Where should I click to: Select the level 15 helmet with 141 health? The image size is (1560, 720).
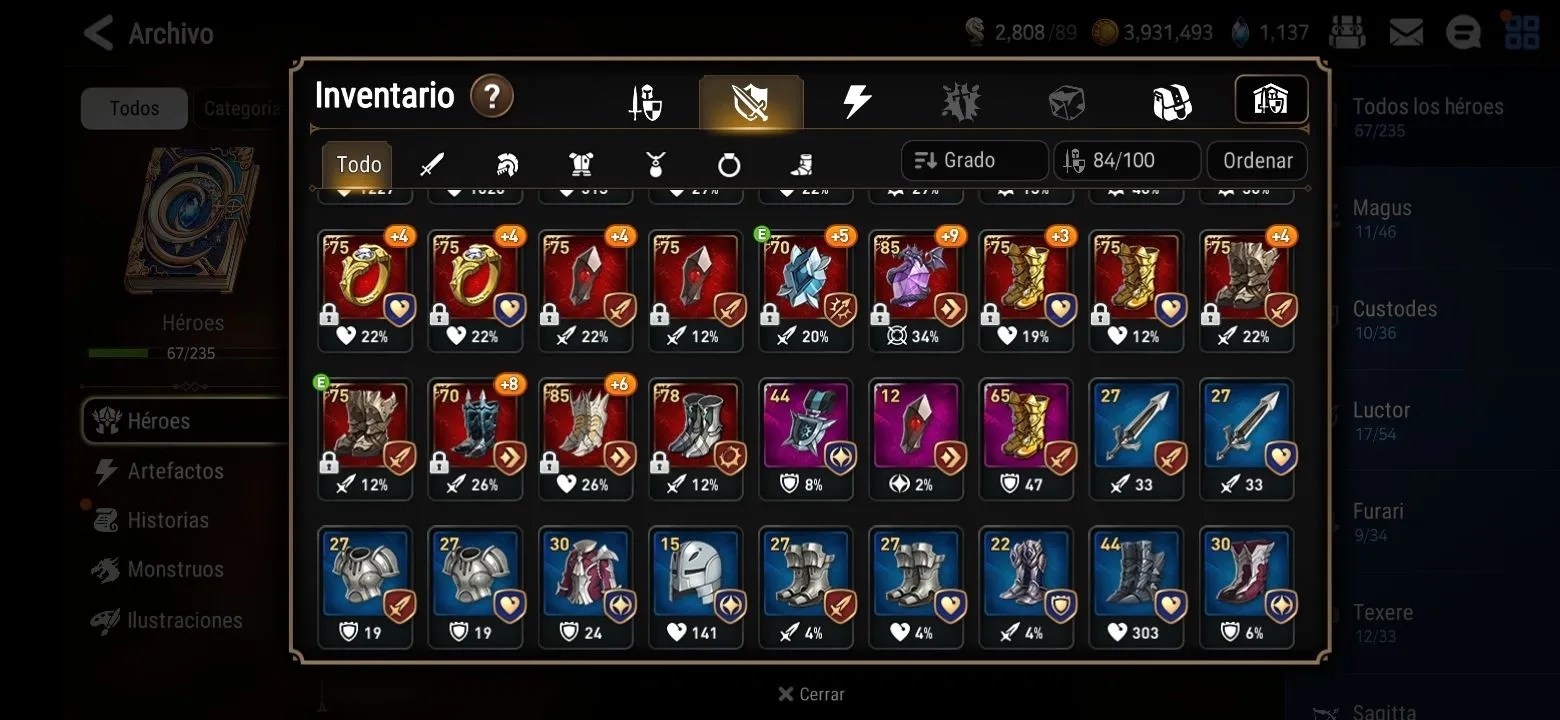coord(696,588)
